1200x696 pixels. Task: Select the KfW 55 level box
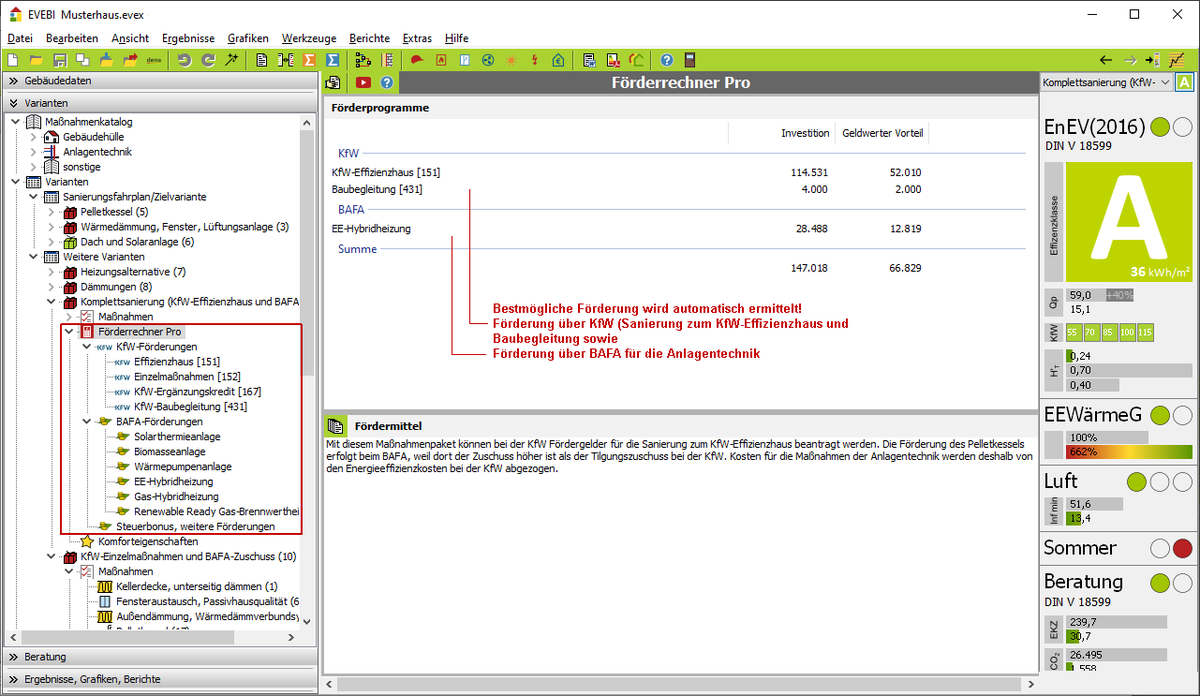click(1073, 332)
